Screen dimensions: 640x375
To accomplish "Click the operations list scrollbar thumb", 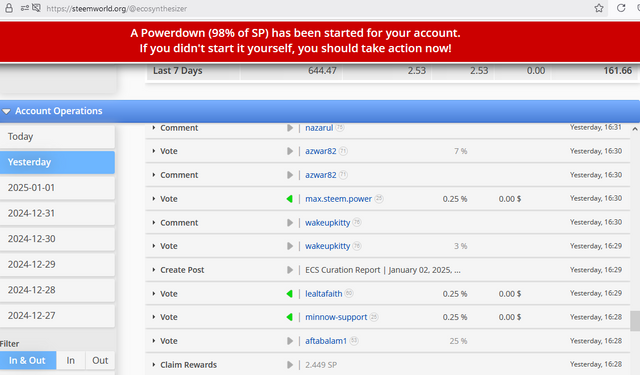I will pos(635,321).
